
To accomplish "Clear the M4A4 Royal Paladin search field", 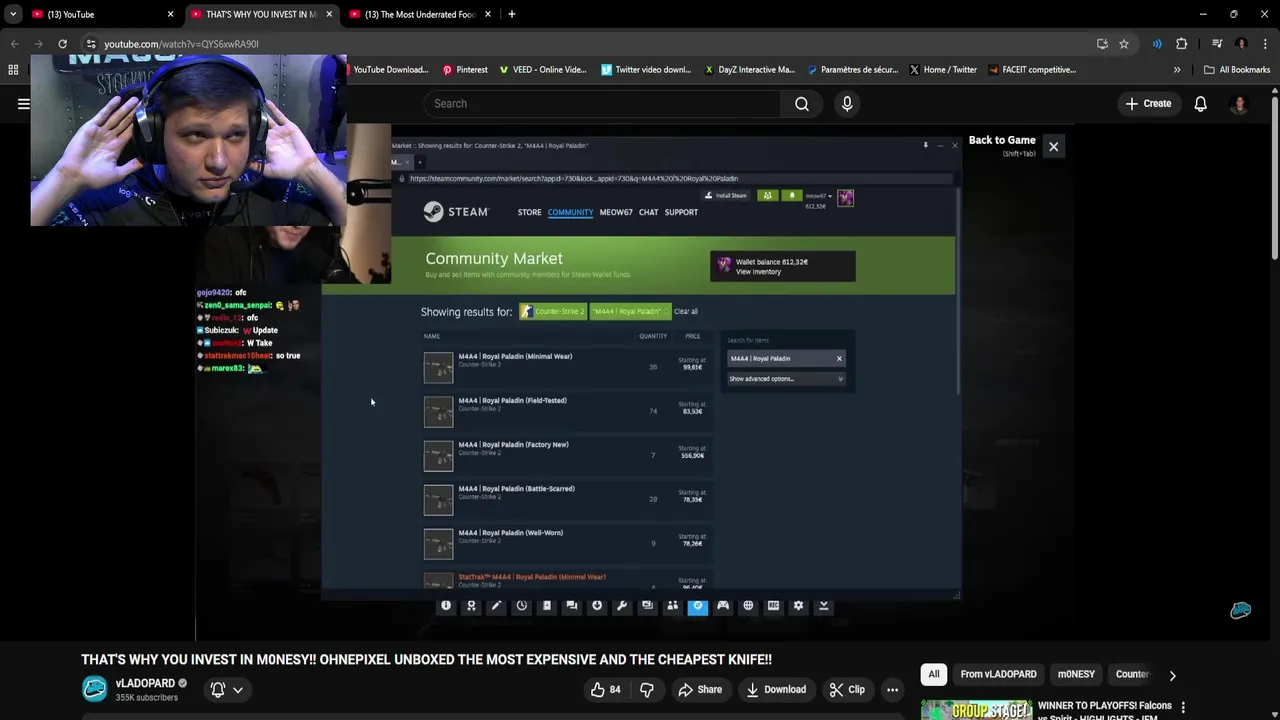I will 839,359.
